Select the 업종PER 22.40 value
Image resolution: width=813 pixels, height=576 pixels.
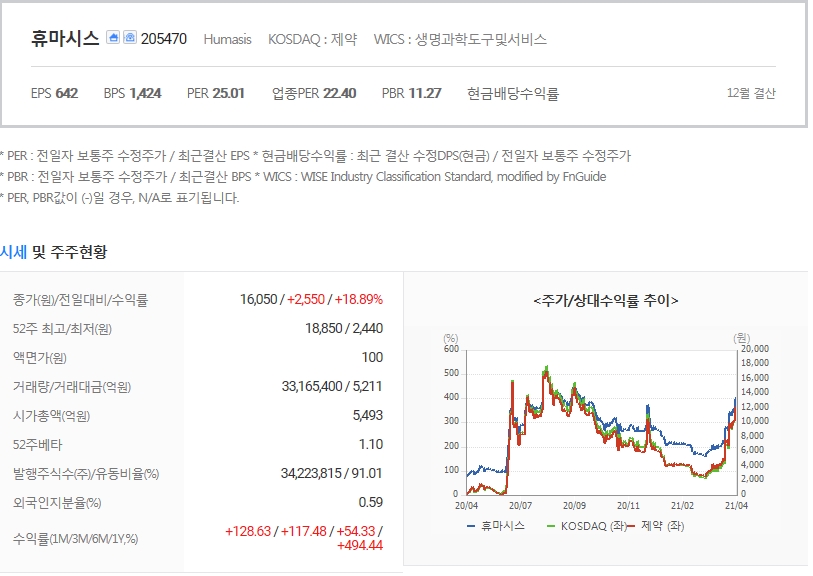coord(314,93)
